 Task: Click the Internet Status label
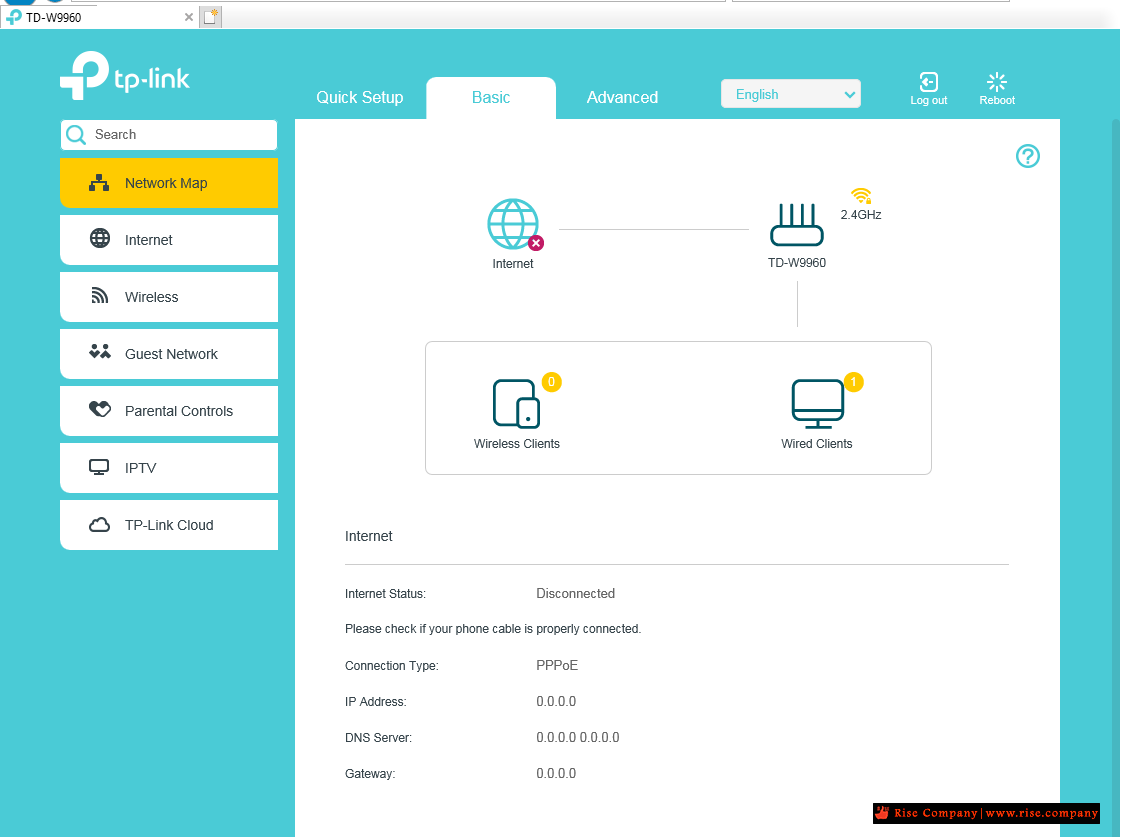[x=385, y=594]
